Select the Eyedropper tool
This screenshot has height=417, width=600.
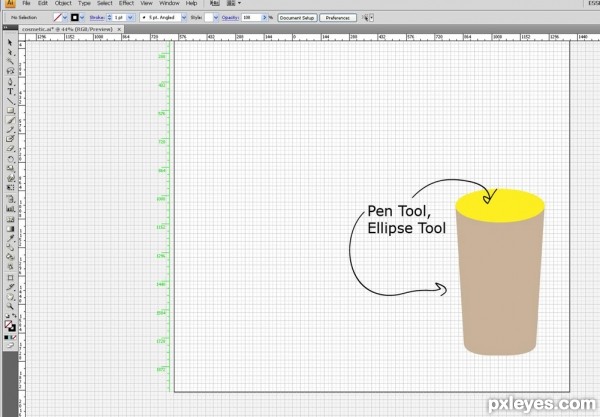(x=10, y=238)
